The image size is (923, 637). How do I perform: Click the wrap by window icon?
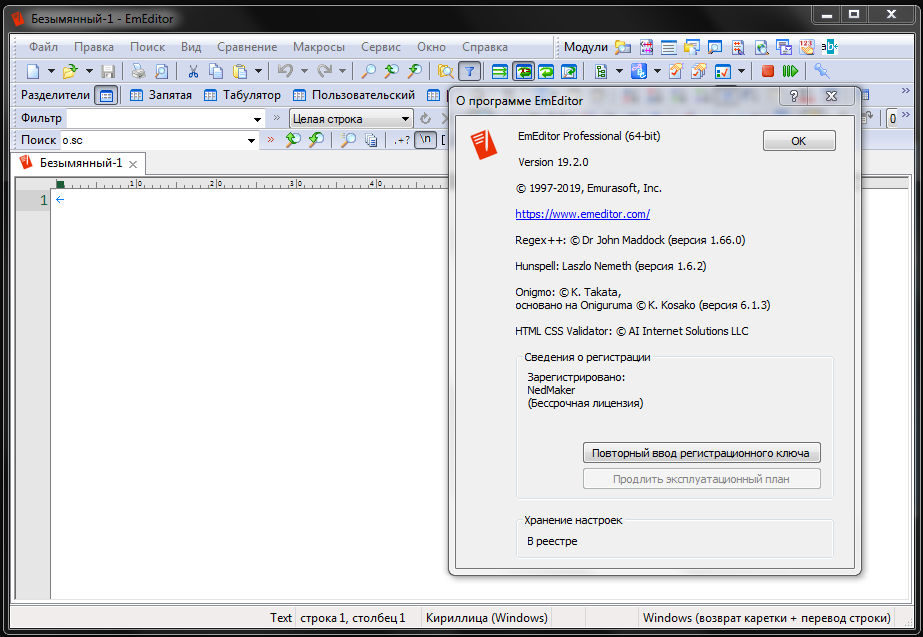pos(546,72)
